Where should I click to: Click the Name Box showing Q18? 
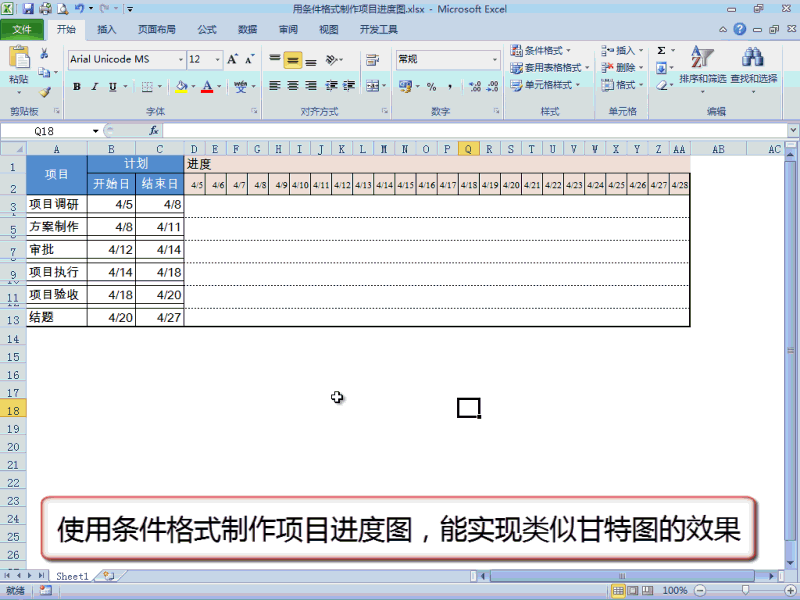tap(45, 130)
